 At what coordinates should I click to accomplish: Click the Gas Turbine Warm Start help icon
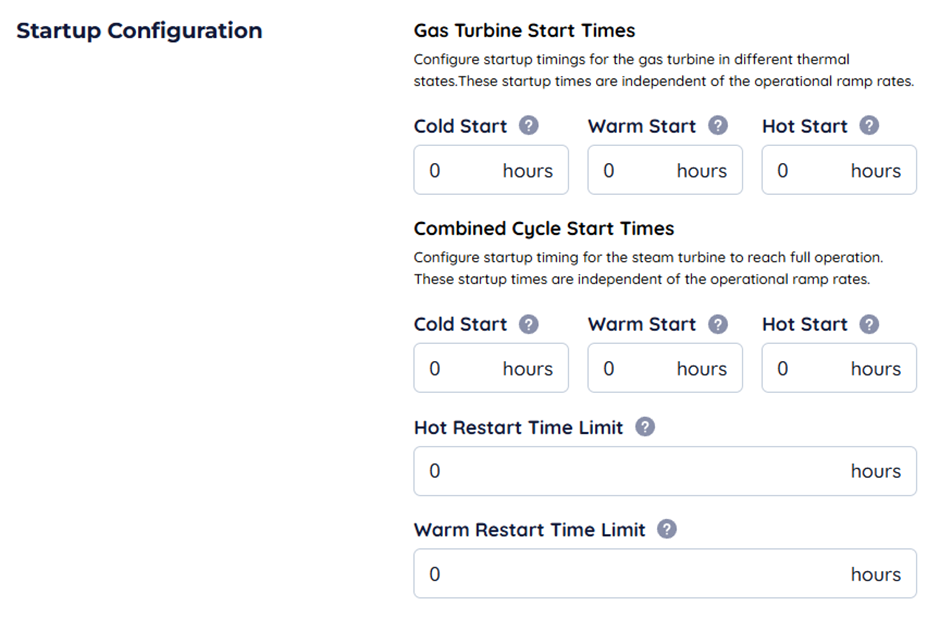tap(717, 126)
